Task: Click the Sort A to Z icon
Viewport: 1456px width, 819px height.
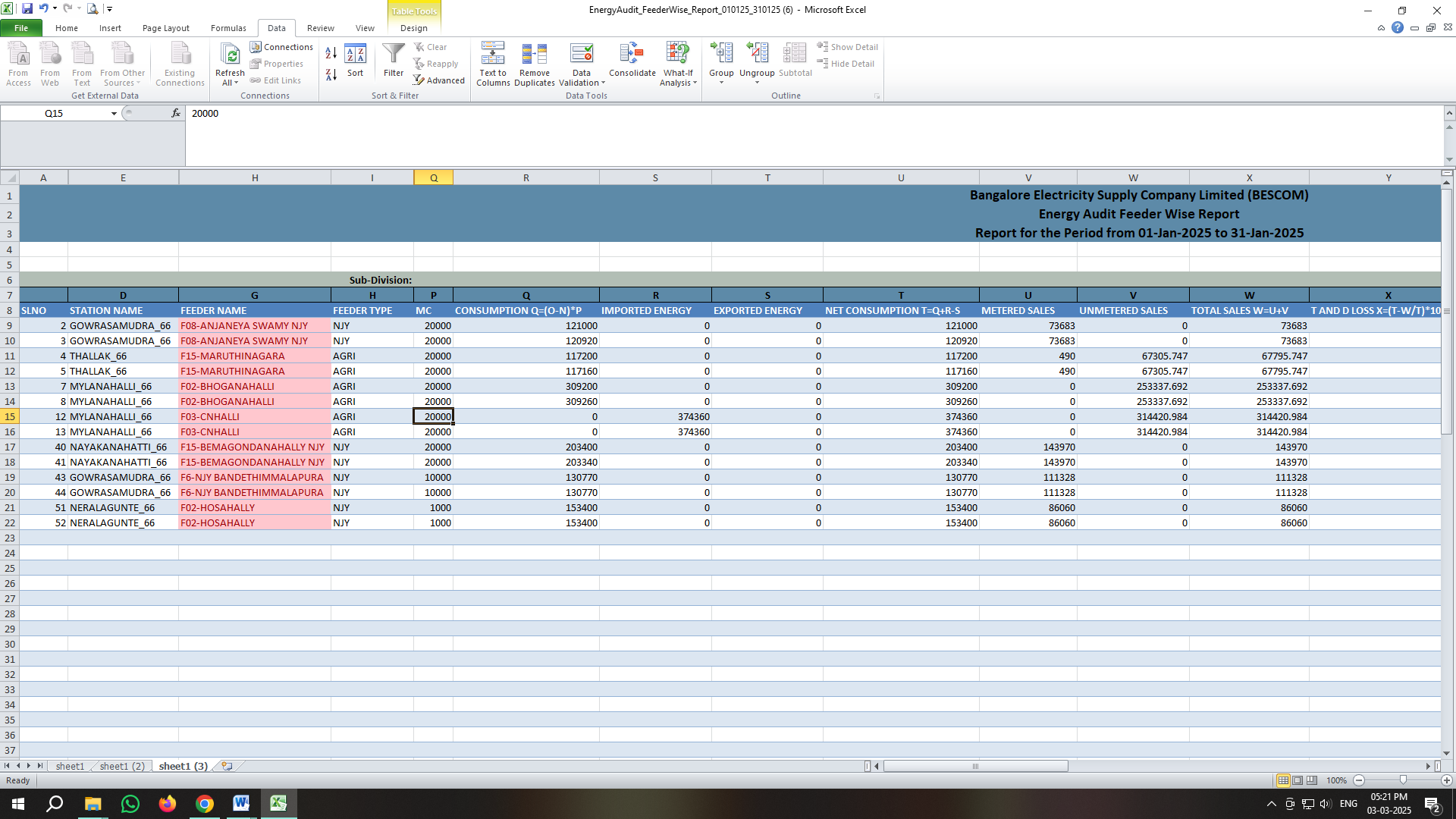Action: point(331,53)
